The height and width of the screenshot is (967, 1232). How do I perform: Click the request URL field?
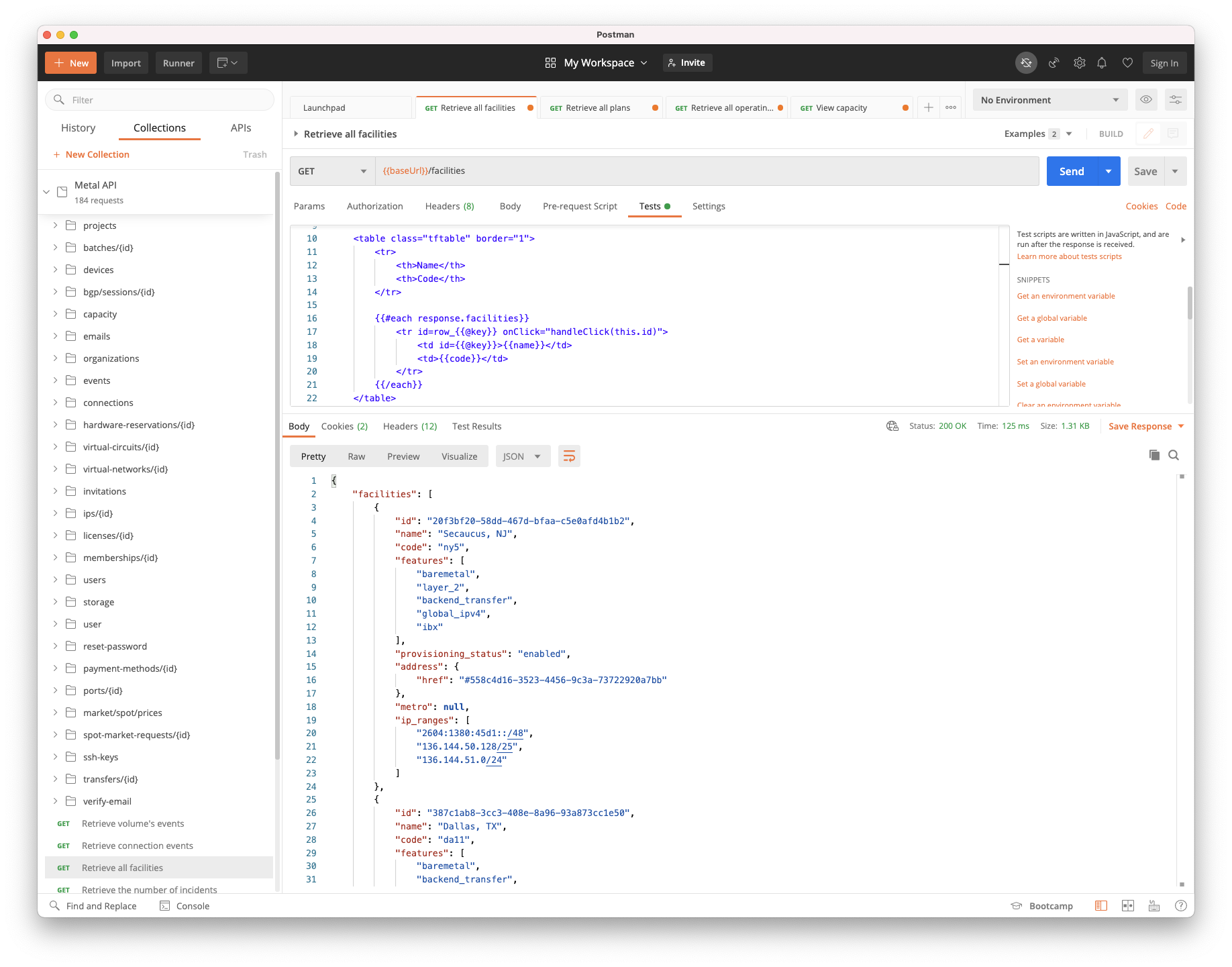pyautogui.click(x=707, y=171)
